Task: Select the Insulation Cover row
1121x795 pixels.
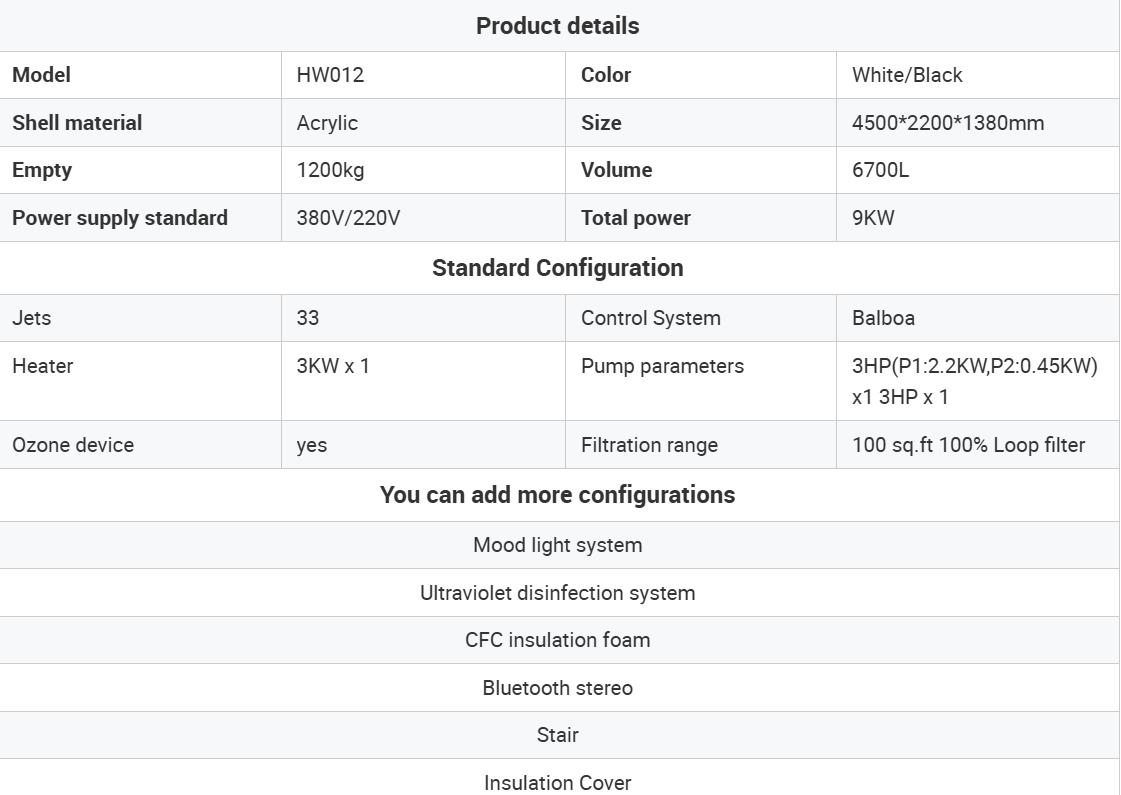Action: coord(557,782)
